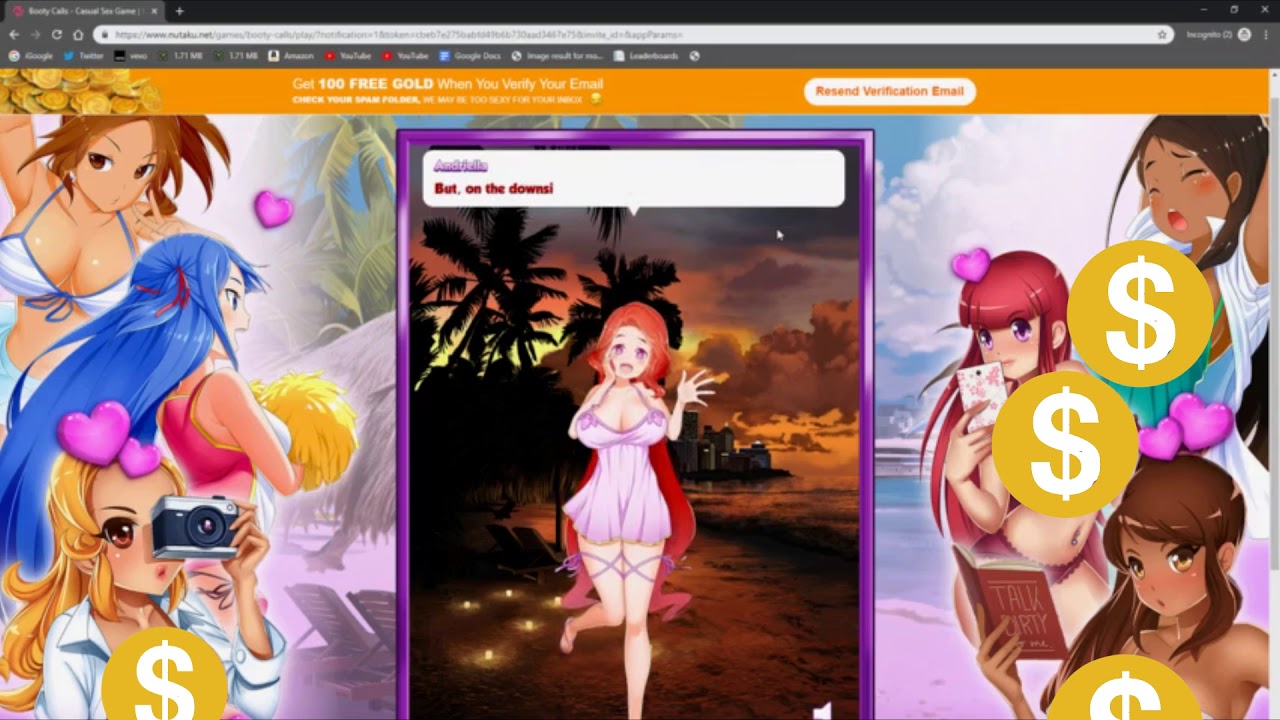Minimize the Chrome window
The width and height of the screenshot is (1280, 720).
tap(1204, 10)
